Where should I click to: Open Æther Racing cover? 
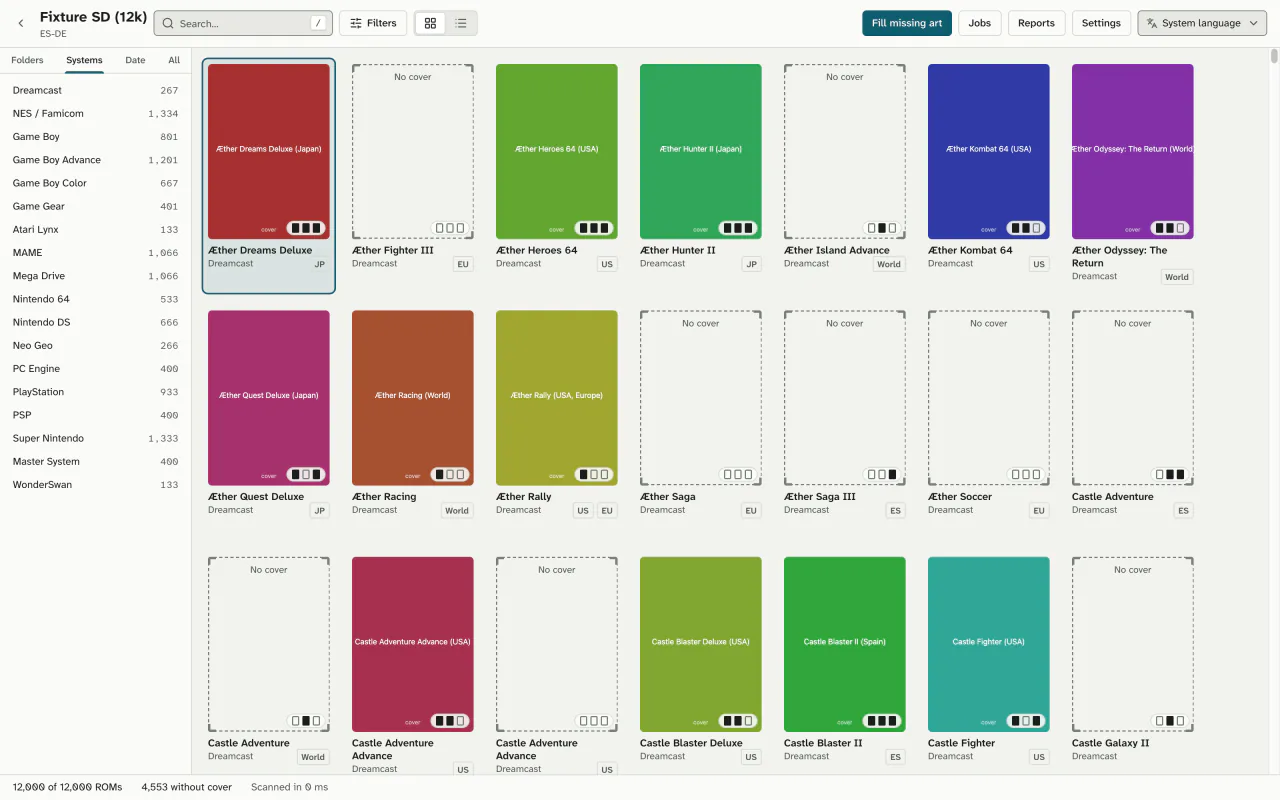413,398
